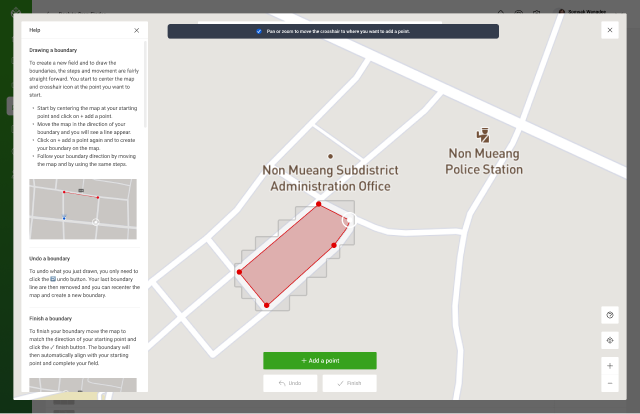The width and height of the screenshot is (640, 414).
Task: Open help via the question mark map icon
Action: pyautogui.click(x=610, y=315)
